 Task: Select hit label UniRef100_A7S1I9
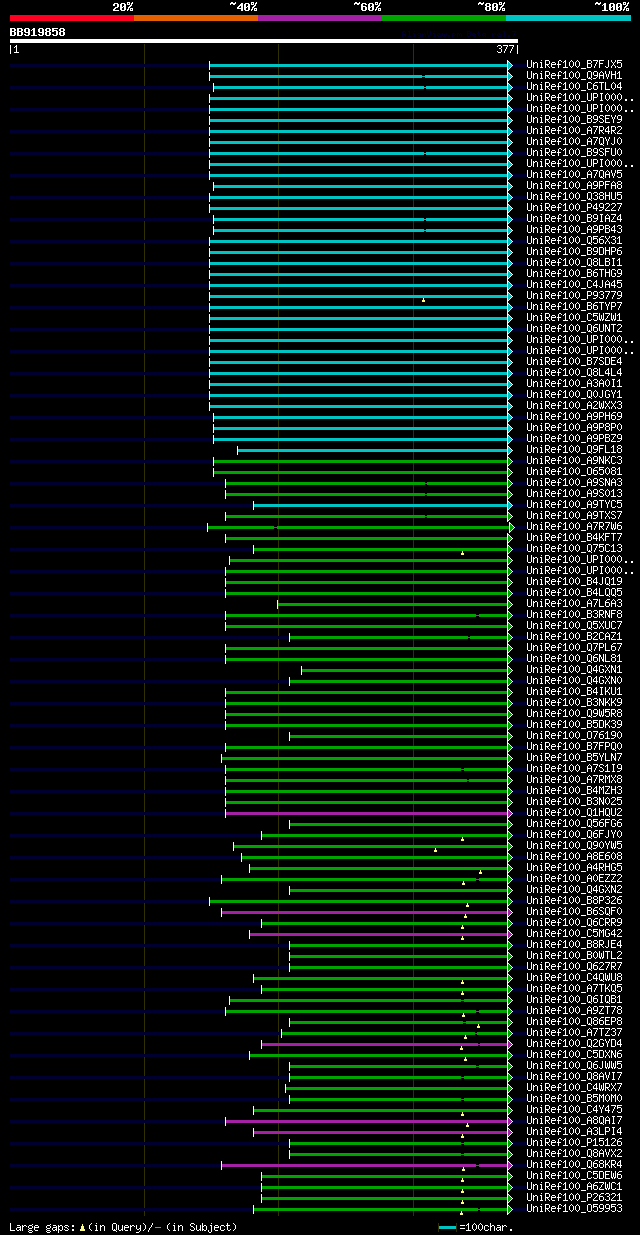click(574, 768)
